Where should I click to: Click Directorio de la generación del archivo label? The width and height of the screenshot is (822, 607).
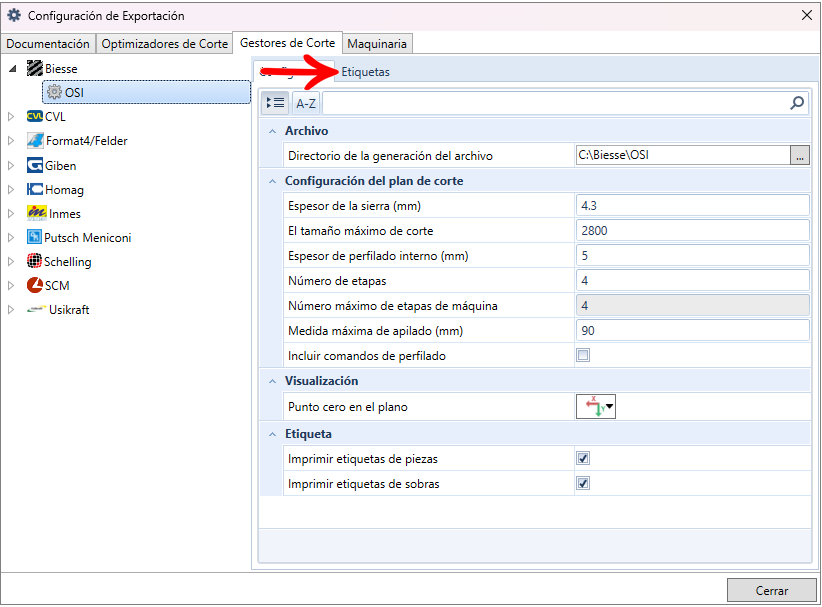click(x=391, y=156)
